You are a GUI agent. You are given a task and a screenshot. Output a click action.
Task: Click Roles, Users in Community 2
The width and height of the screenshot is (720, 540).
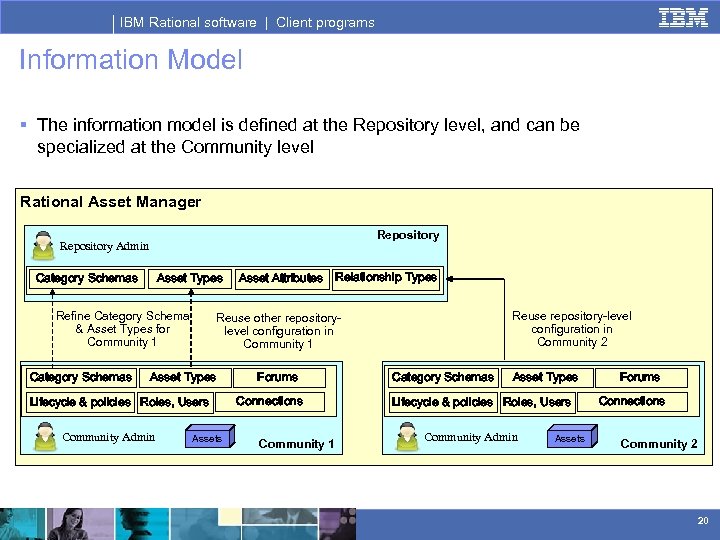537,402
